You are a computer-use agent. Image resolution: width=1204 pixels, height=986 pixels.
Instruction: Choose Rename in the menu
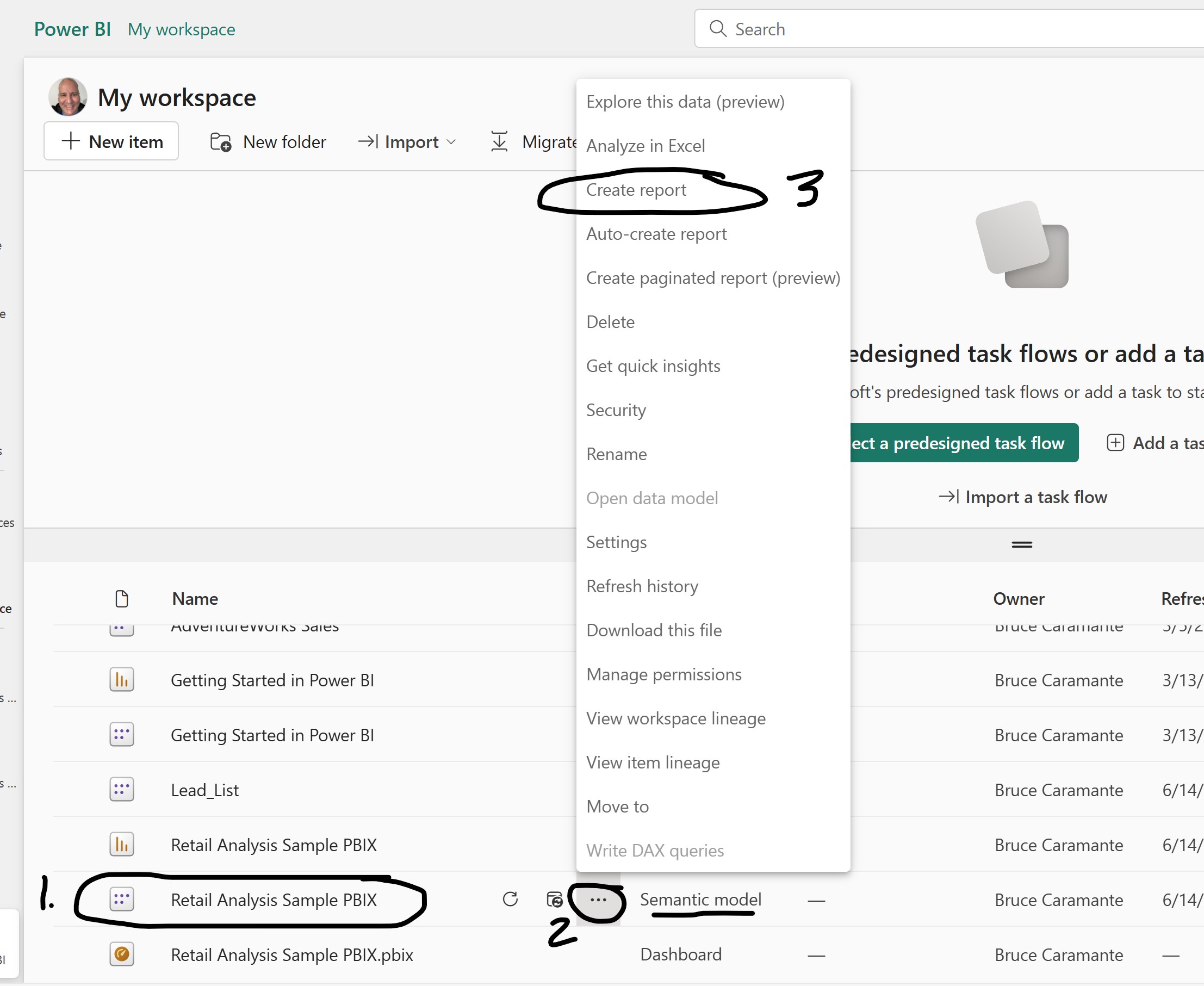pyautogui.click(x=617, y=454)
